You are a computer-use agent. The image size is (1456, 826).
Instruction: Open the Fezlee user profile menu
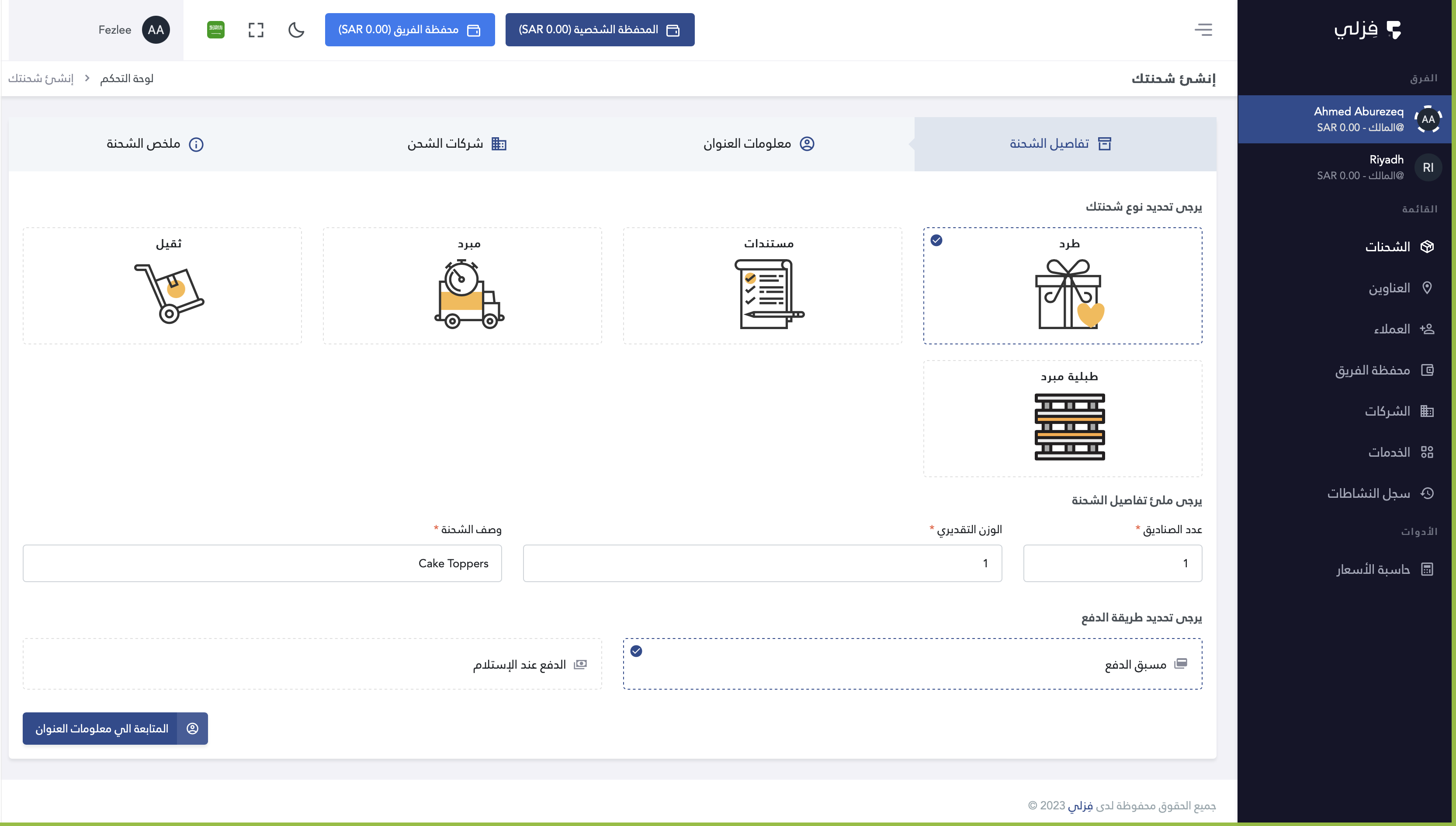pos(133,30)
